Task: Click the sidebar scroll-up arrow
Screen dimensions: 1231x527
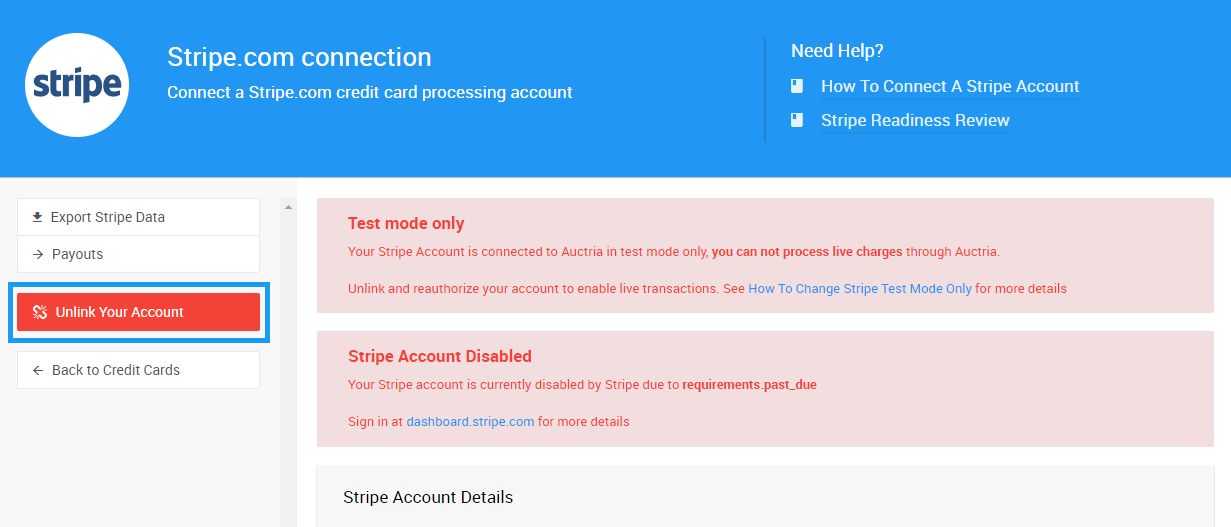Action: coord(288,208)
